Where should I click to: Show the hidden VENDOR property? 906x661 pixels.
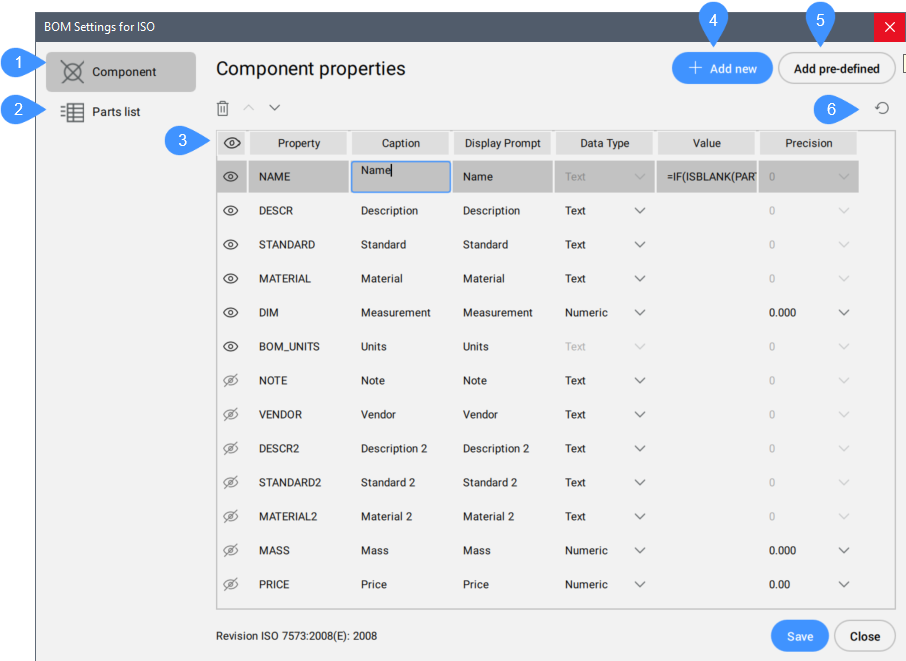coord(231,415)
